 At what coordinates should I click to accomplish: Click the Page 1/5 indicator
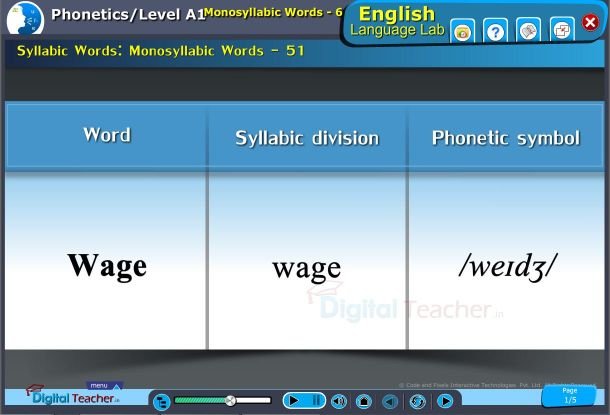[570, 397]
